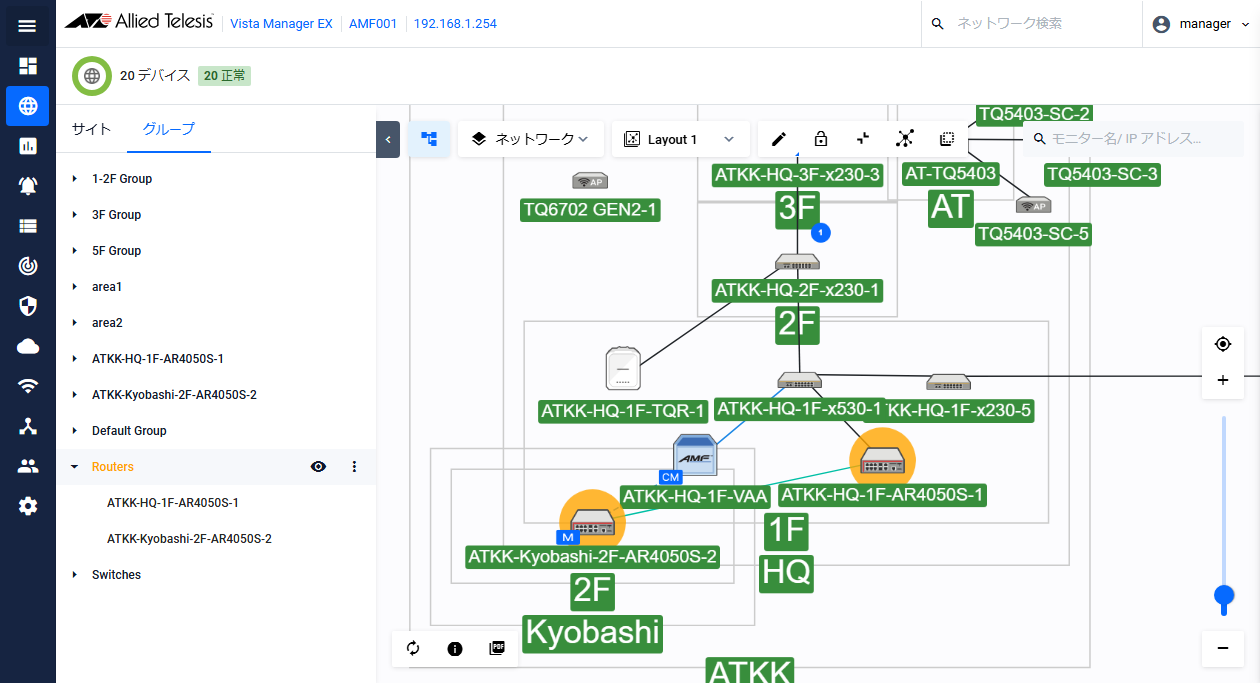Screen dimensions: 1260x683
Task: Switch to the グループ tab
Action: pos(169,128)
